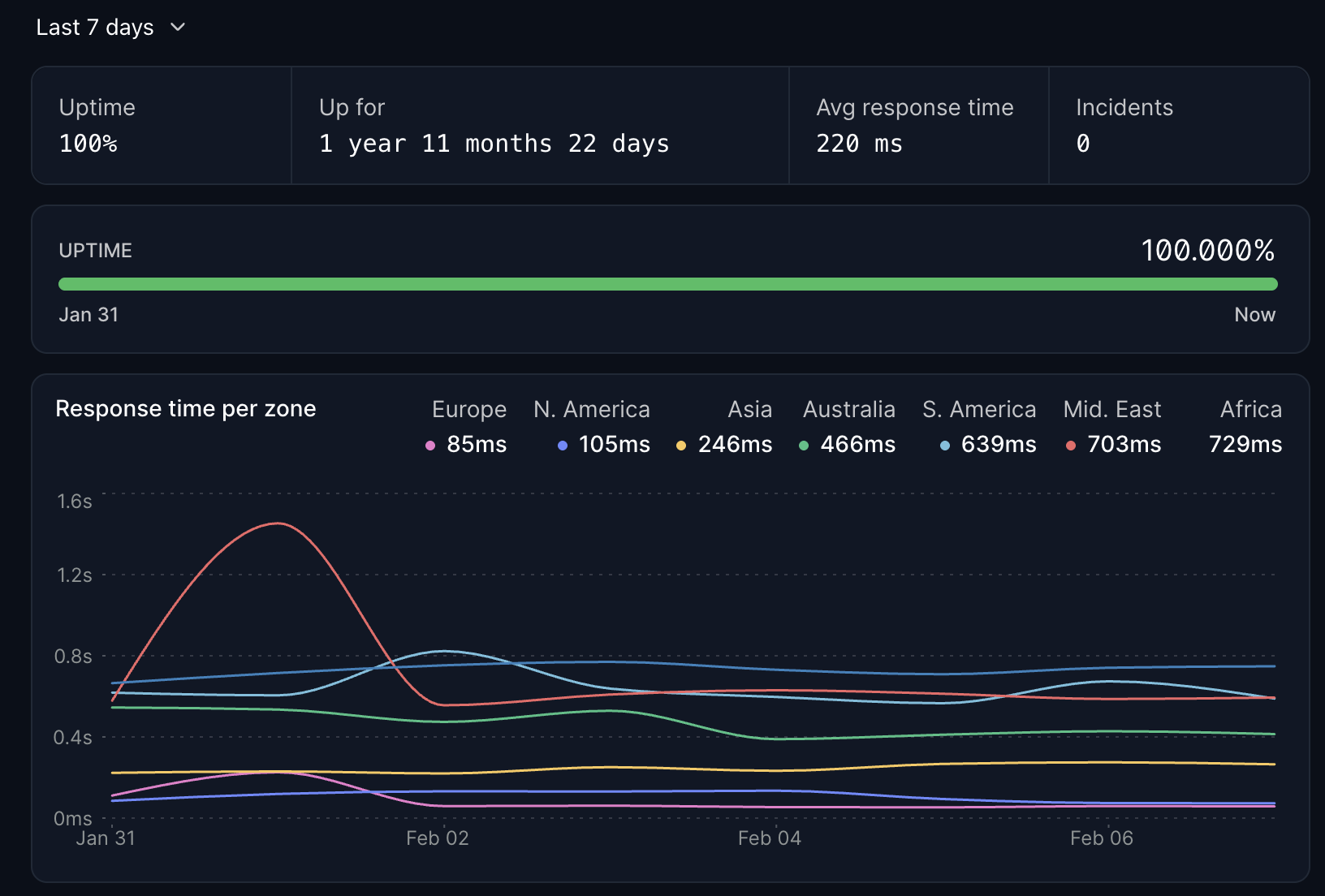Screen dimensions: 1325x896
Task: Click the Up for duration card
Action: (539, 126)
